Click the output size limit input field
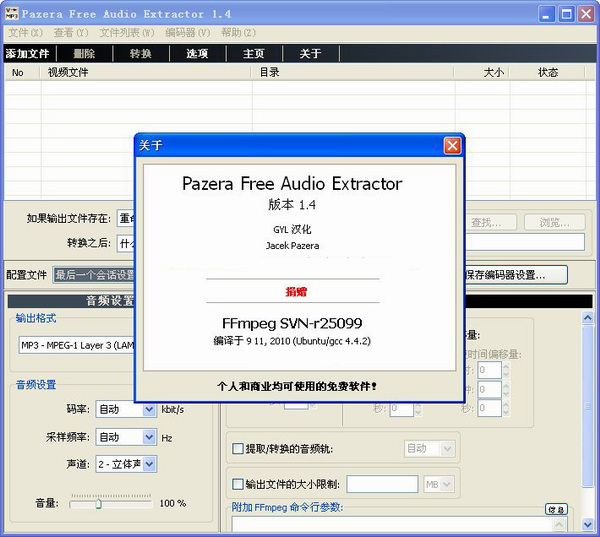 tap(382, 484)
